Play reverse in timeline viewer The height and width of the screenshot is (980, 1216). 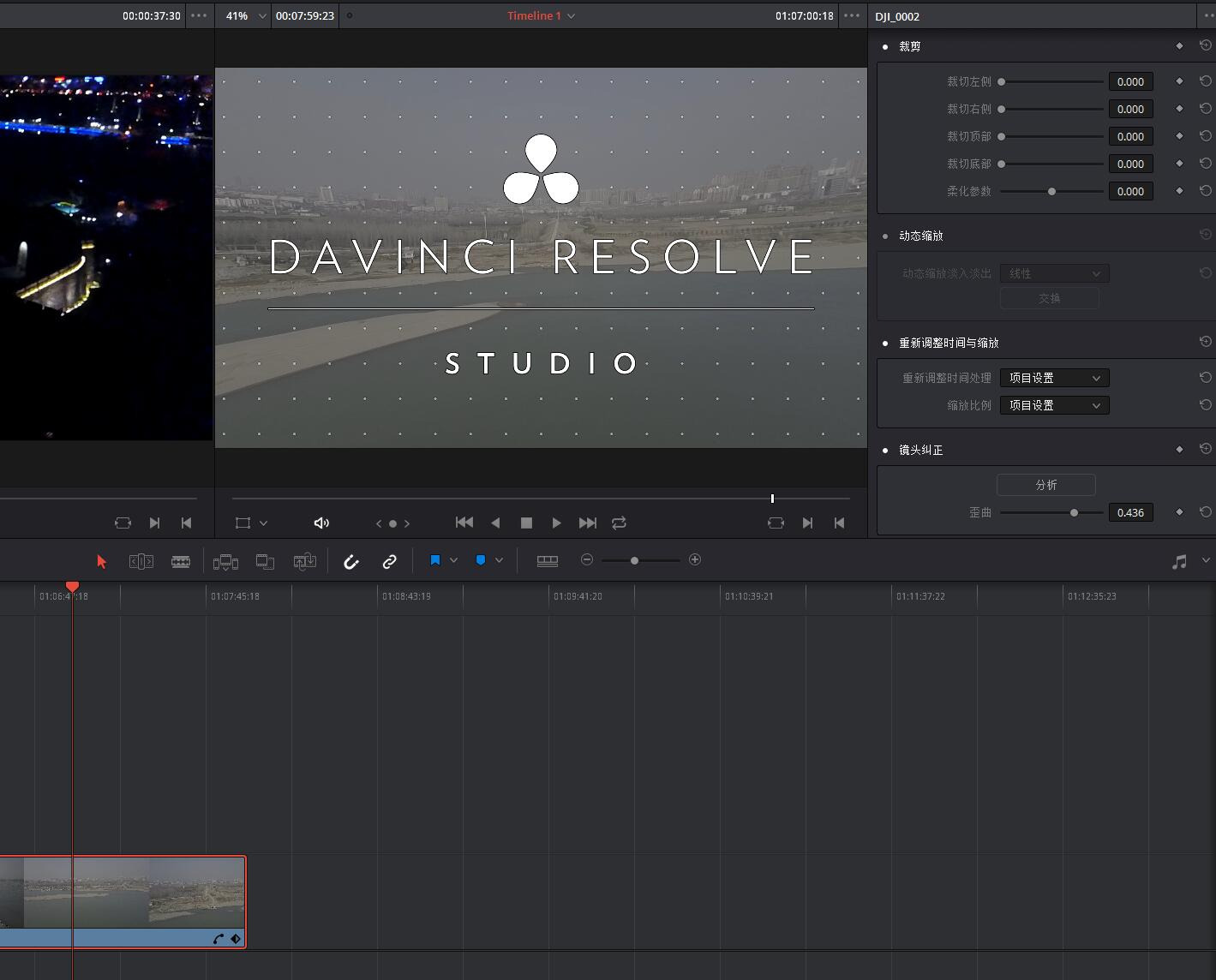coord(495,523)
